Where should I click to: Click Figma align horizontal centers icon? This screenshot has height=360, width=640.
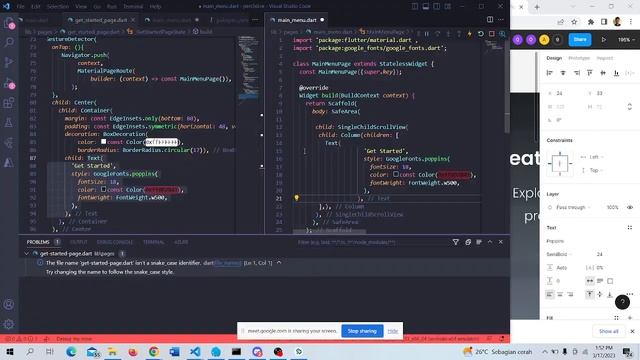tap(563, 73)
